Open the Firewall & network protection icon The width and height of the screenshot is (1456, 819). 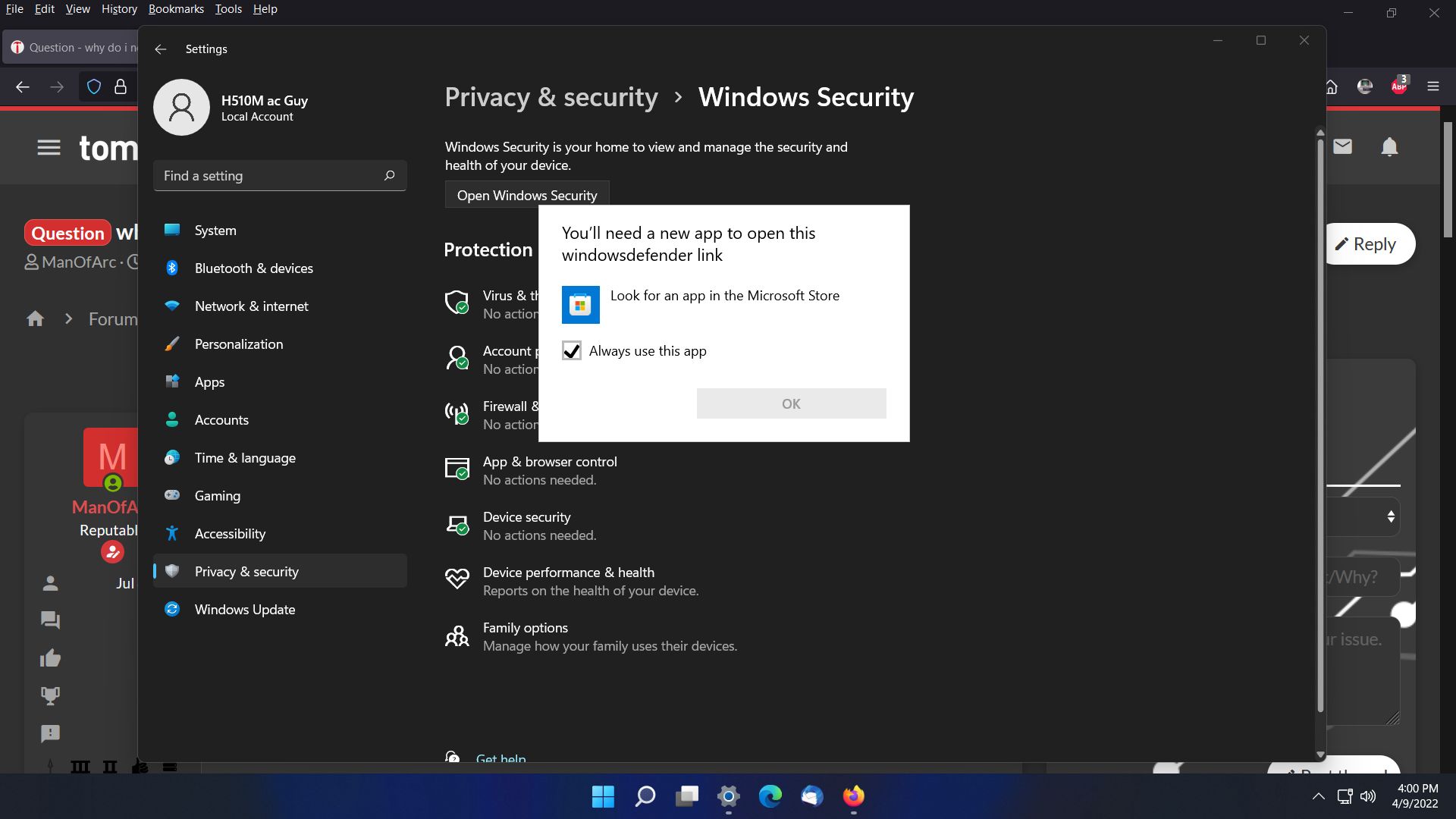(x=457, y=413)
